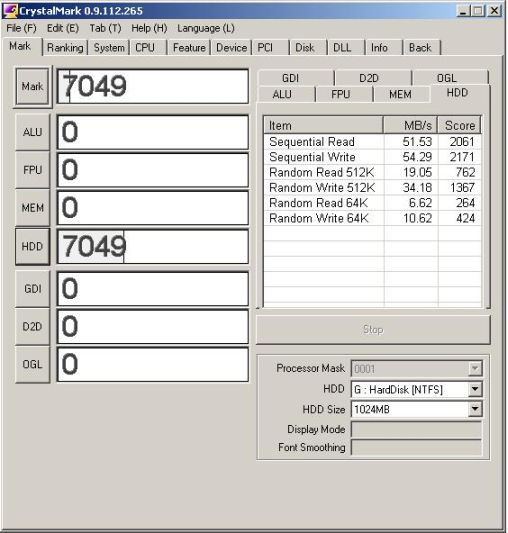Show the MEM results tab
The width and height of the screenshot is (508, 533).
401,94
